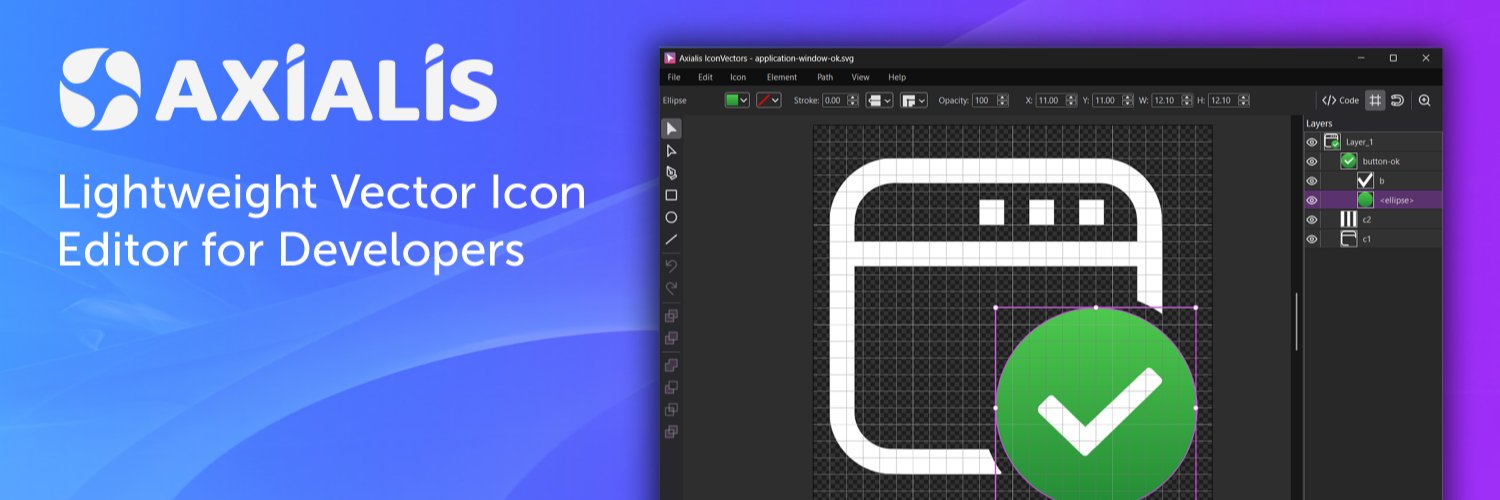
Task: Open the Icon menu
Action: coord(738,77)
